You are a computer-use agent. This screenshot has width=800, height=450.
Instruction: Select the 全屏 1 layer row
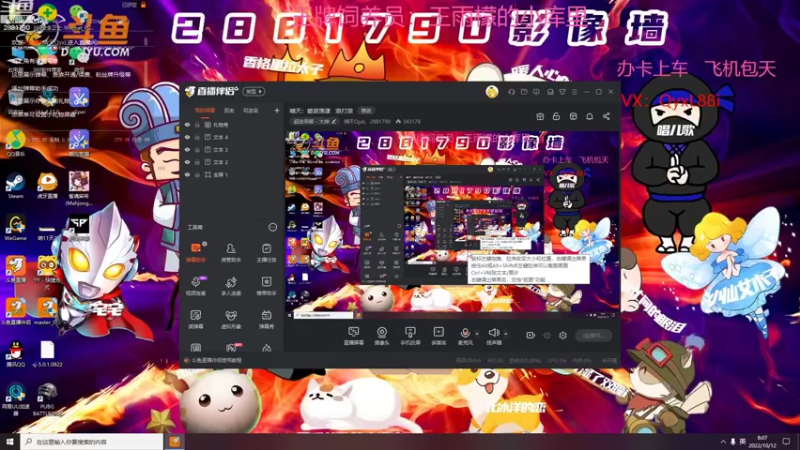pyautogui.click(x=232, y=174)
